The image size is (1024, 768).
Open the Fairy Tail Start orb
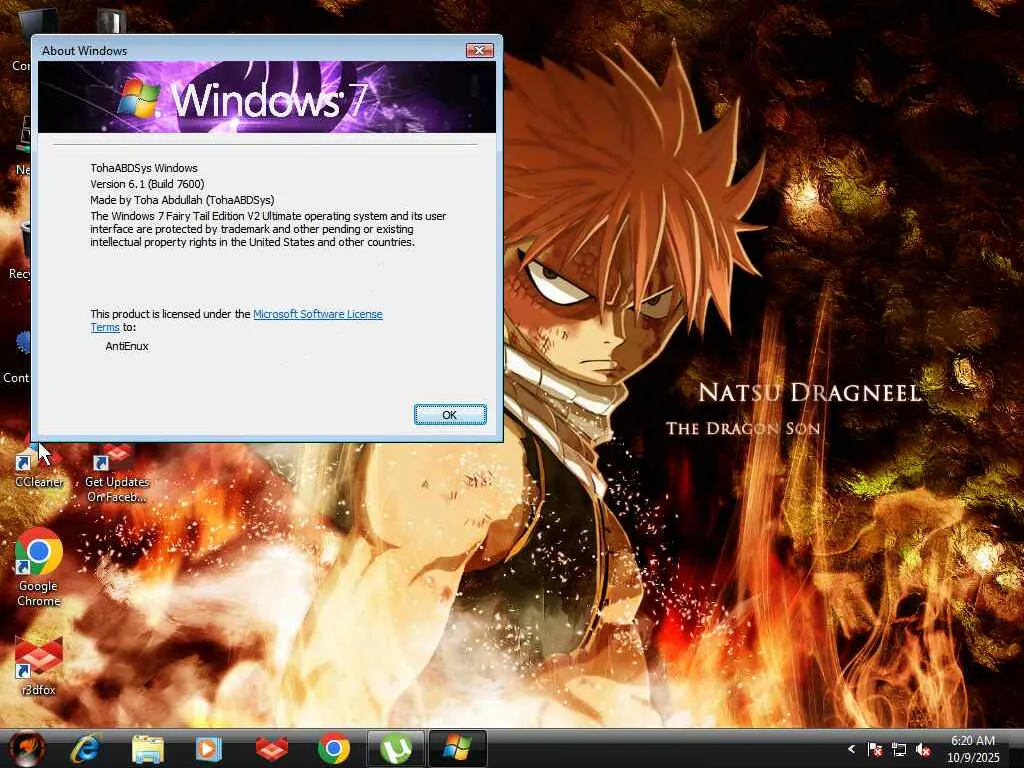click(x=27, y=748)
